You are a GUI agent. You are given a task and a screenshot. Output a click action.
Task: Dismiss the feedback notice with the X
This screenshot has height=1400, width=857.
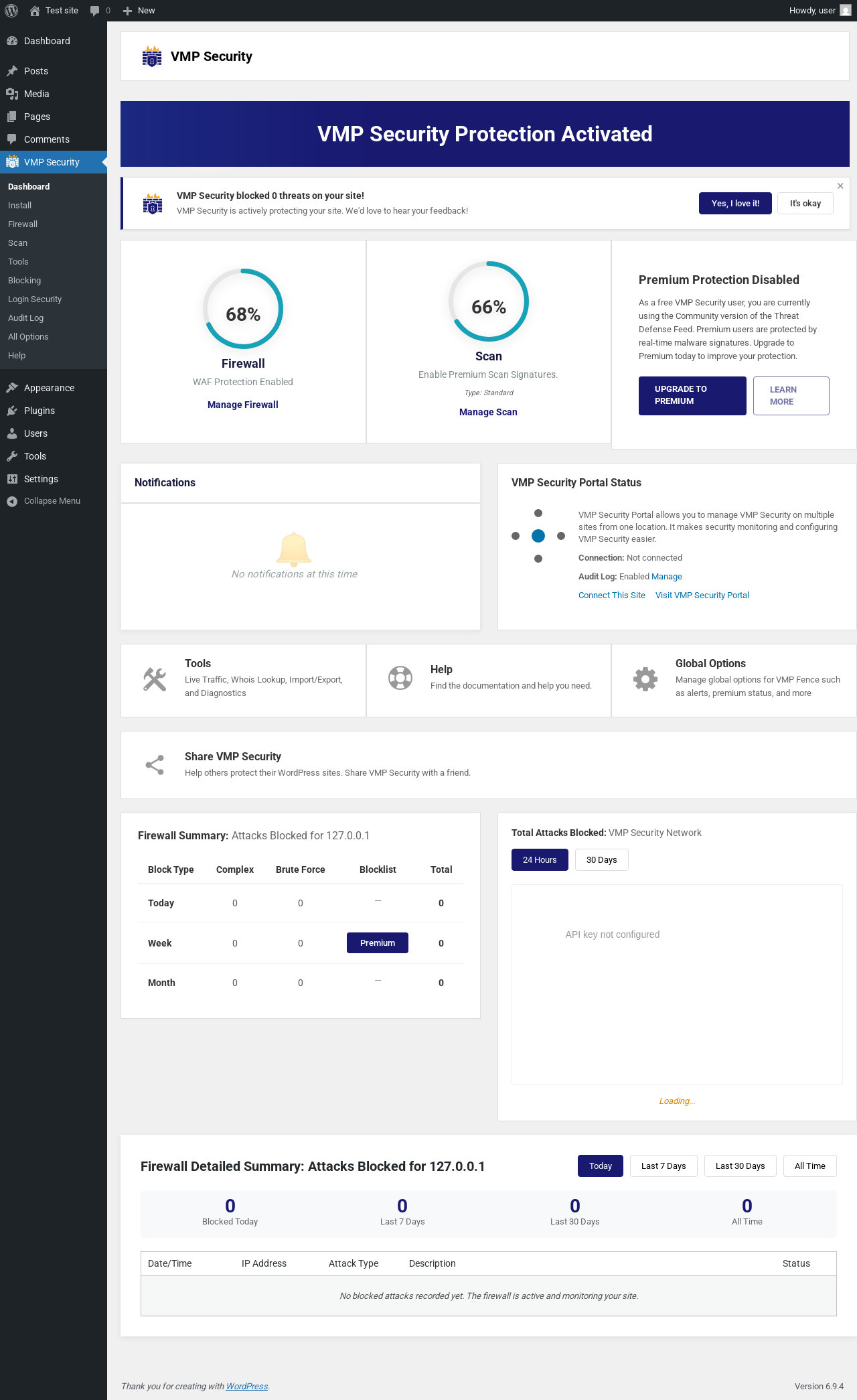click(840, 186)
